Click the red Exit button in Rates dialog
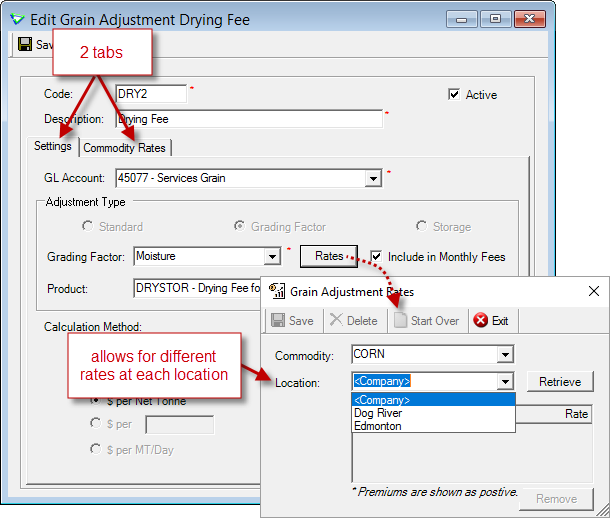 coord(491,321)
